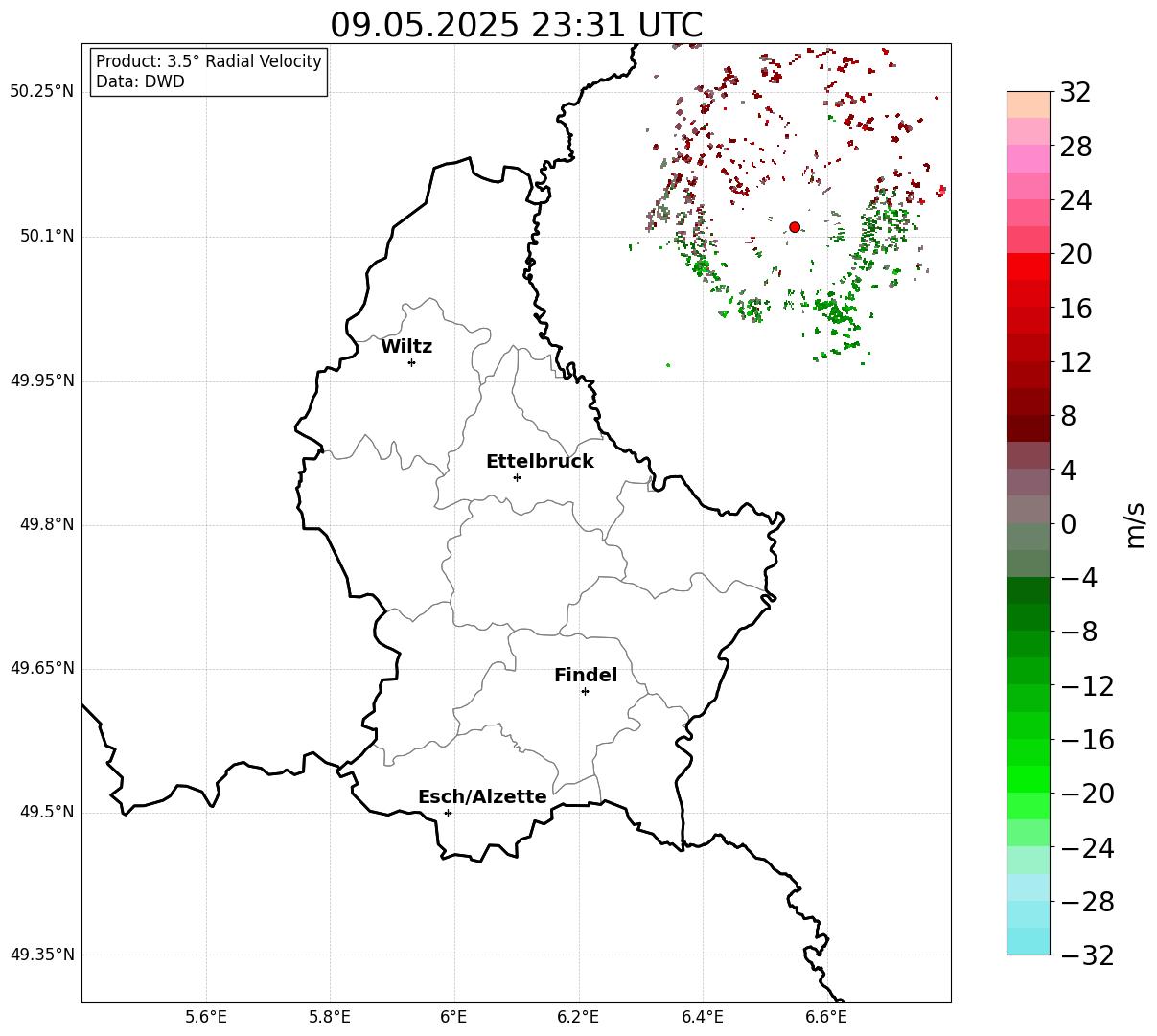Click the 49.5°N latitude label
This screenshot has width=1157, height=1036.
click(47, 813)
